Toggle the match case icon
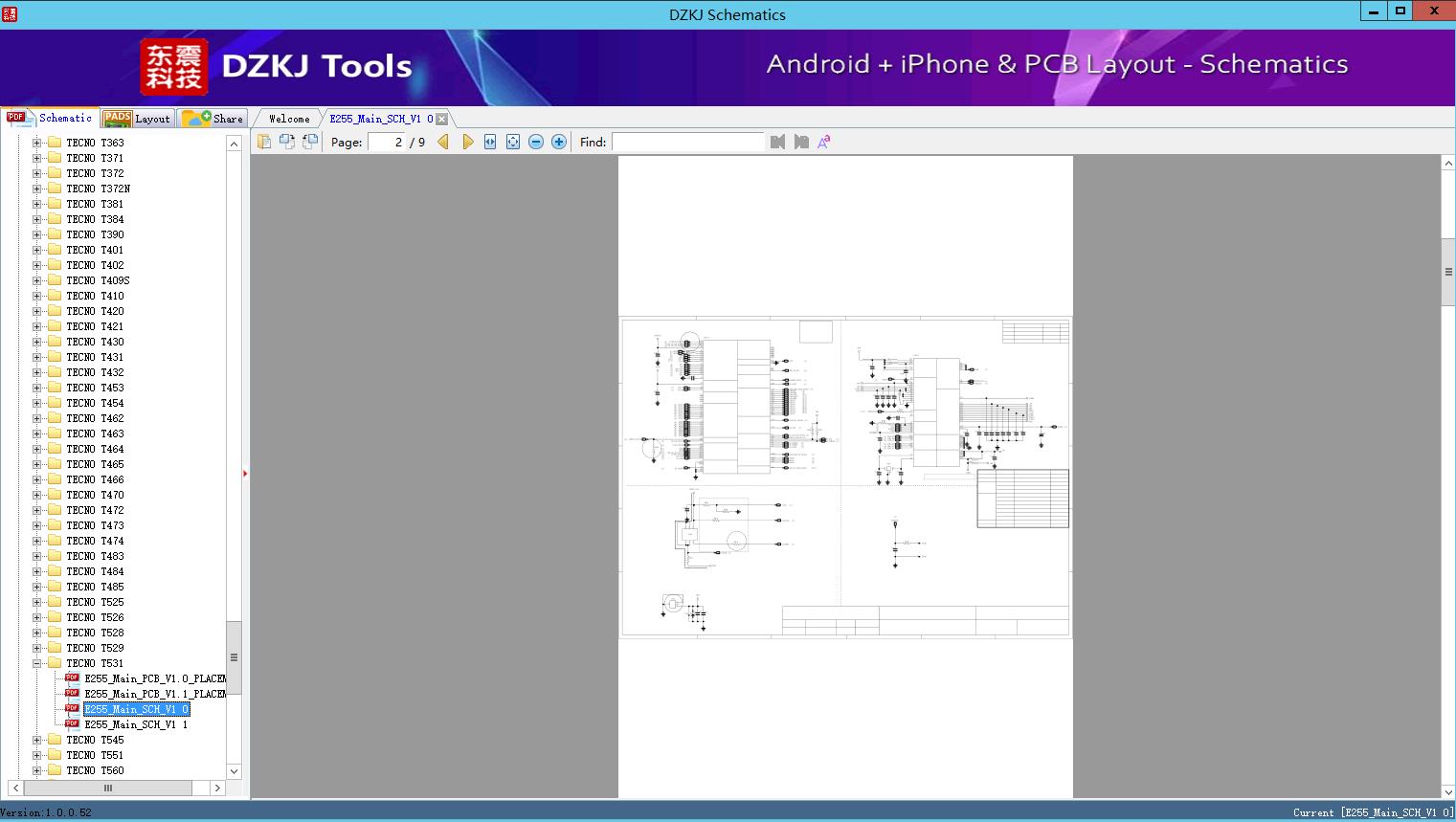The height and width of the screenshot is (822, 1456). 824,142
